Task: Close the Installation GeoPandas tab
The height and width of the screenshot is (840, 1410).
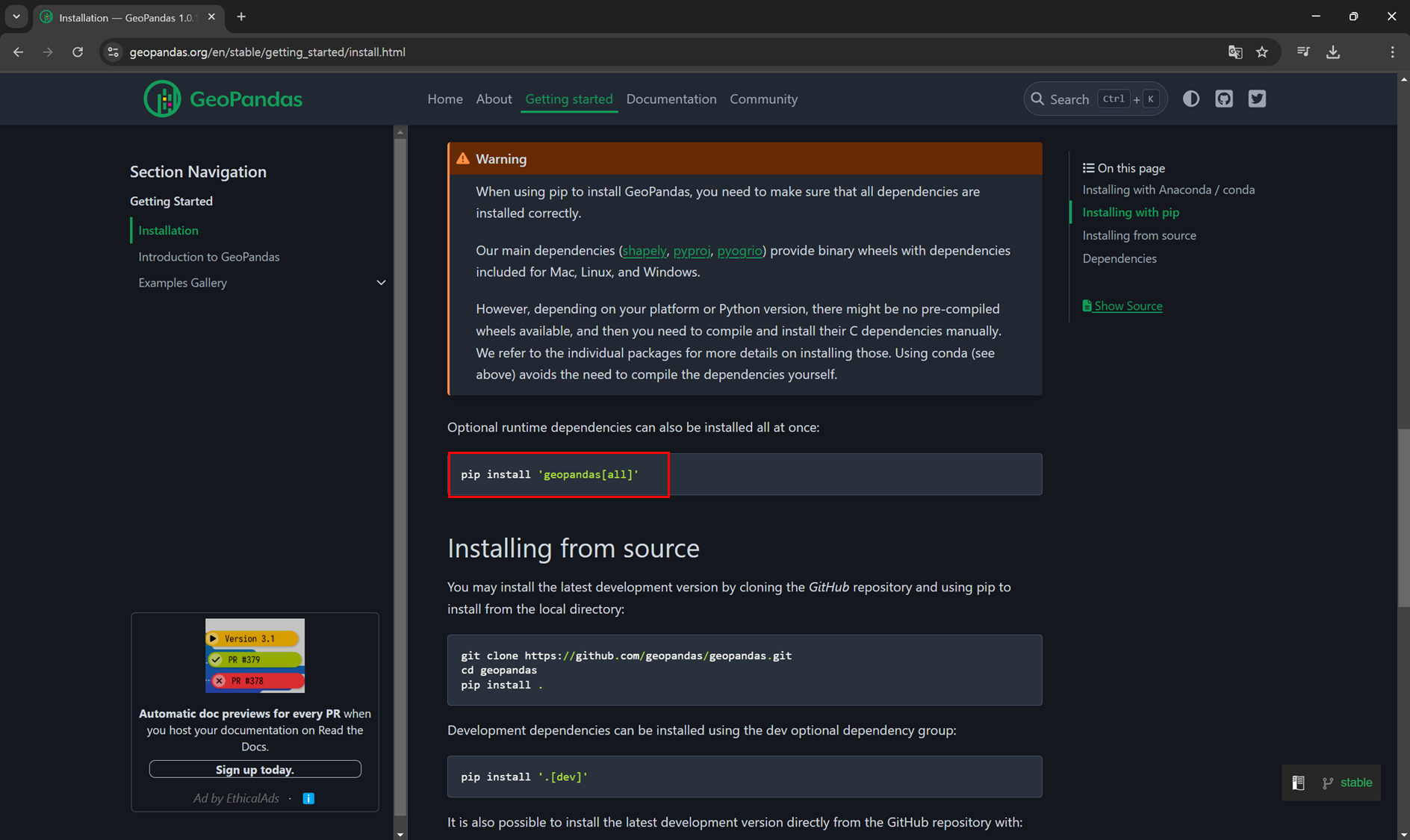Action: point(211,16)
